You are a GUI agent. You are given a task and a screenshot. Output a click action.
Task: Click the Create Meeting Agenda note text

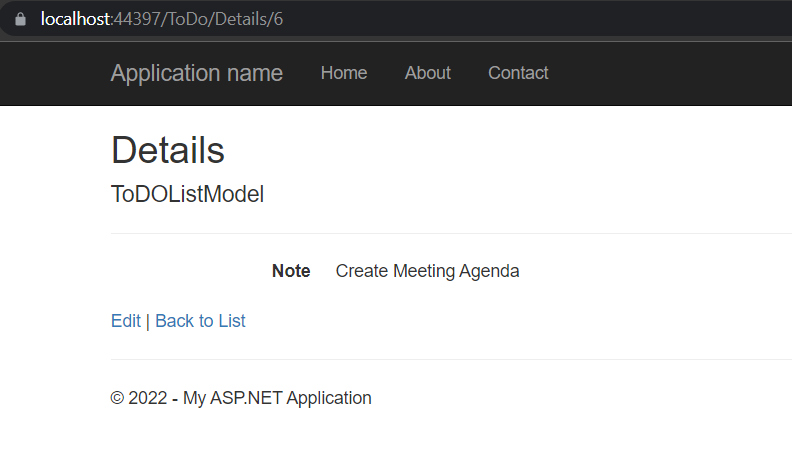click(x=427, y=271)
